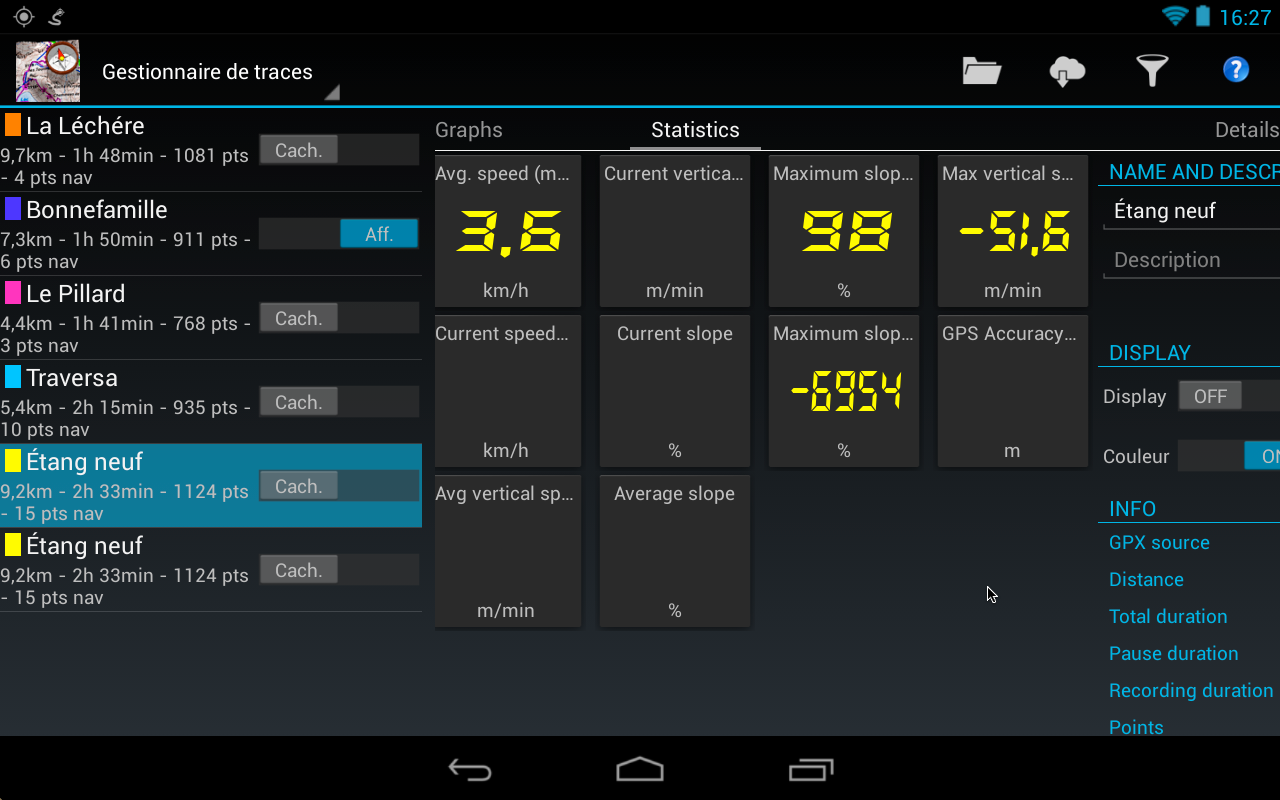This screenshot has height=800, width=1280.
Task: Switch to the Details tab
Action: (1245, 130)
